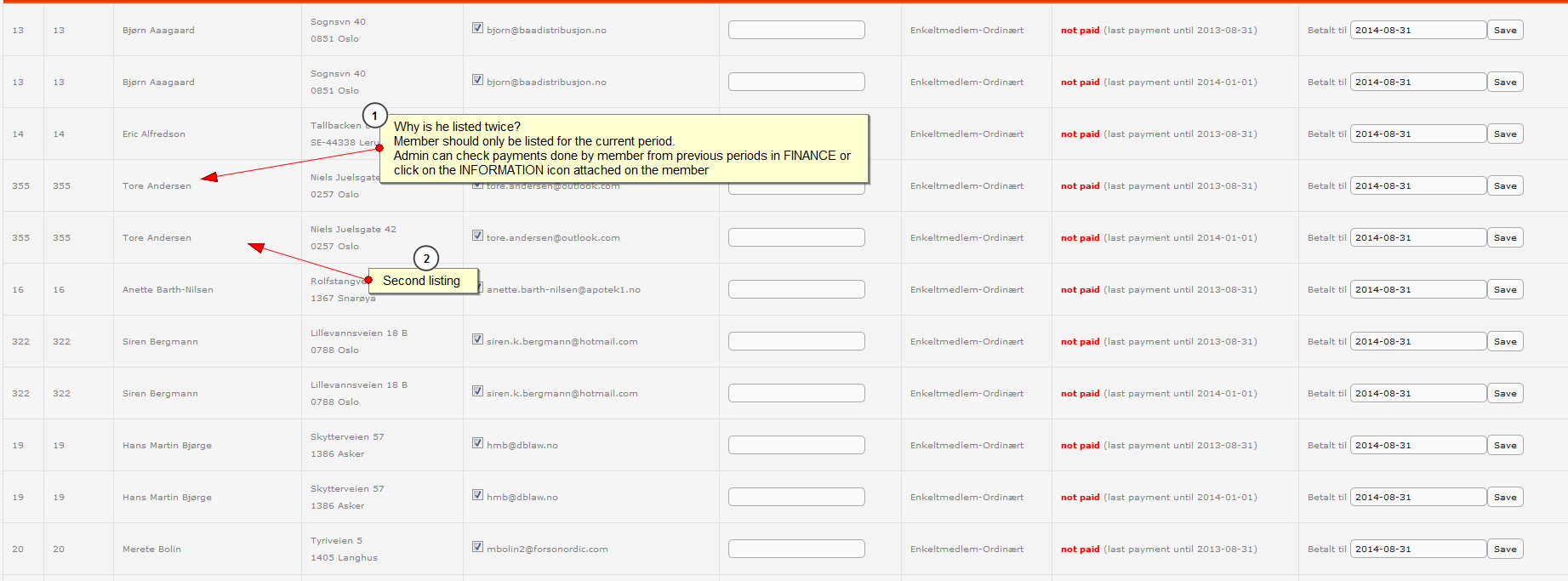Click postal text 1405 Langhus
Image resolution: width=1568 pixels, height=581 pixels.
pyautogui.click(x=344, y=557)
